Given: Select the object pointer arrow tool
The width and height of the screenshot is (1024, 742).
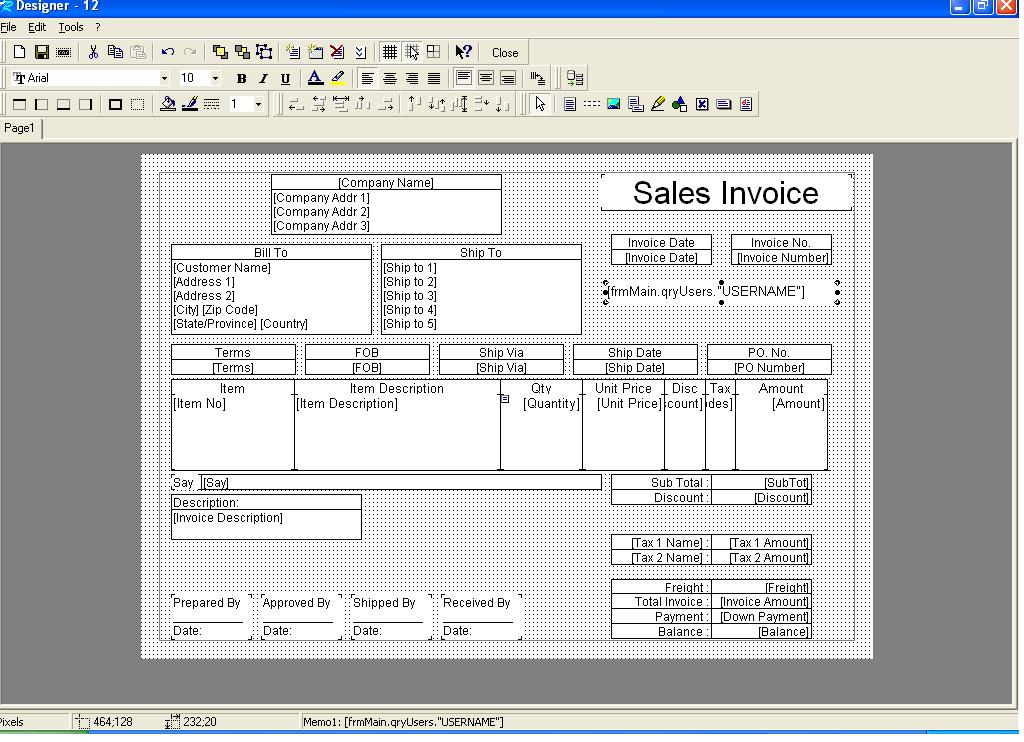Looking at the screenshot, I should point(540,104).
